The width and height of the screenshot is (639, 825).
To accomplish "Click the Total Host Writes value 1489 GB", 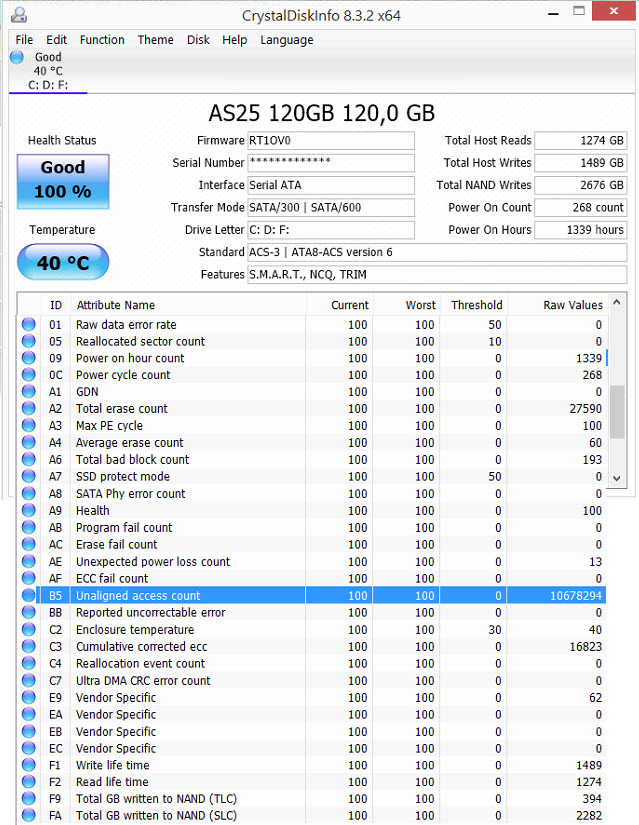I will pos(581,163).
